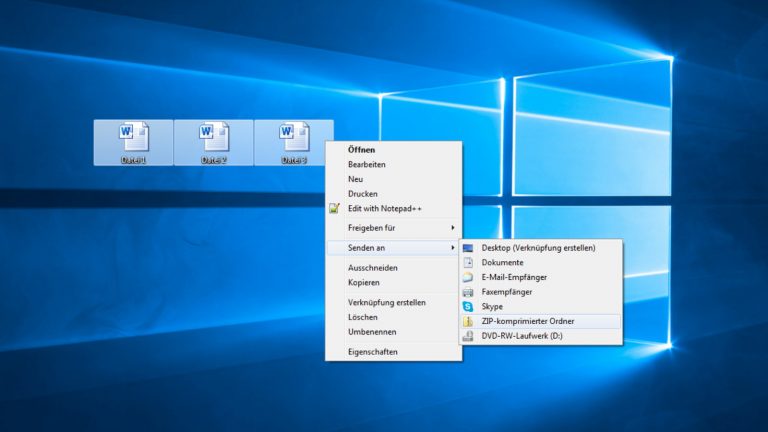Send files to Faxempfänger

(507, 291)
